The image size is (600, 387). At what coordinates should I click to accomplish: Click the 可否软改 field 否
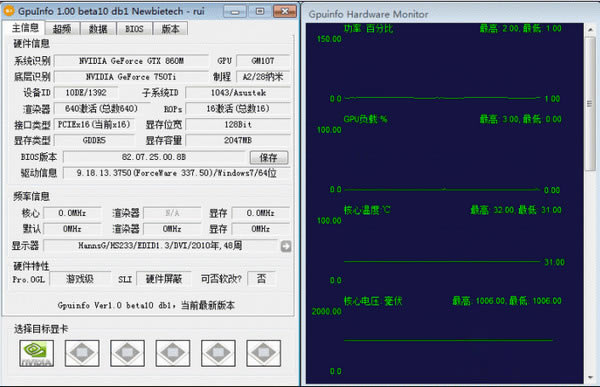[261, 279]
